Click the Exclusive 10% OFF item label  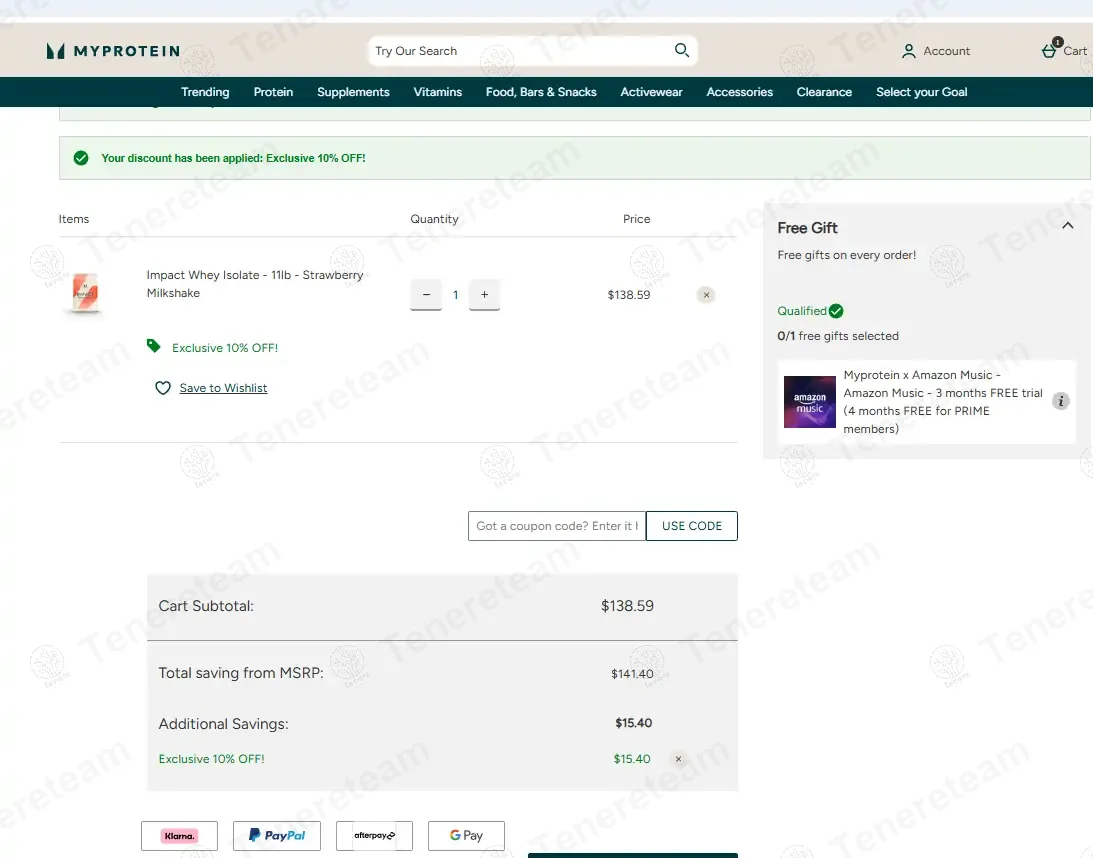225,348
